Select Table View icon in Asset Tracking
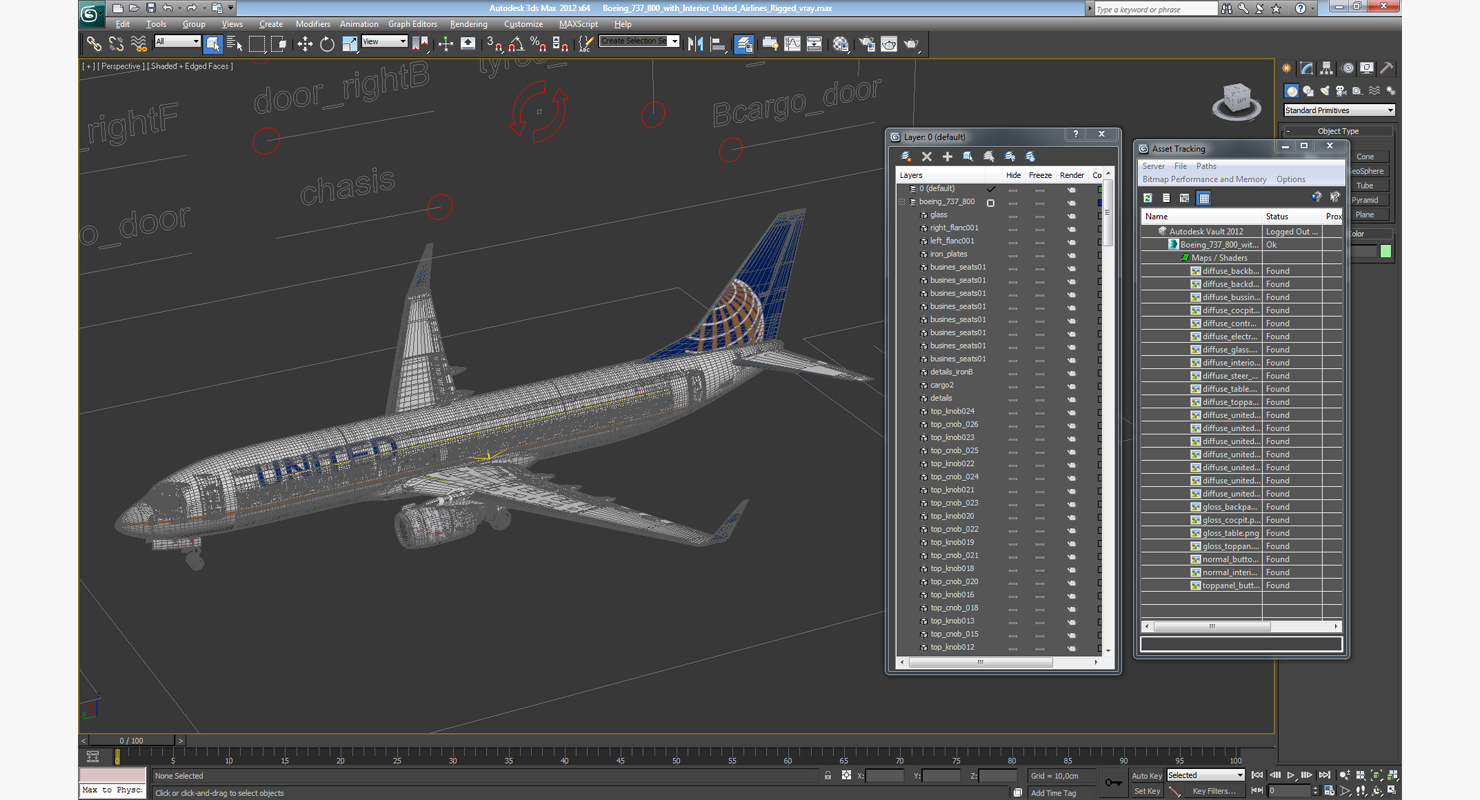Image resolution: width=1480 pixels, height=800 pixels. [1204, 198]
